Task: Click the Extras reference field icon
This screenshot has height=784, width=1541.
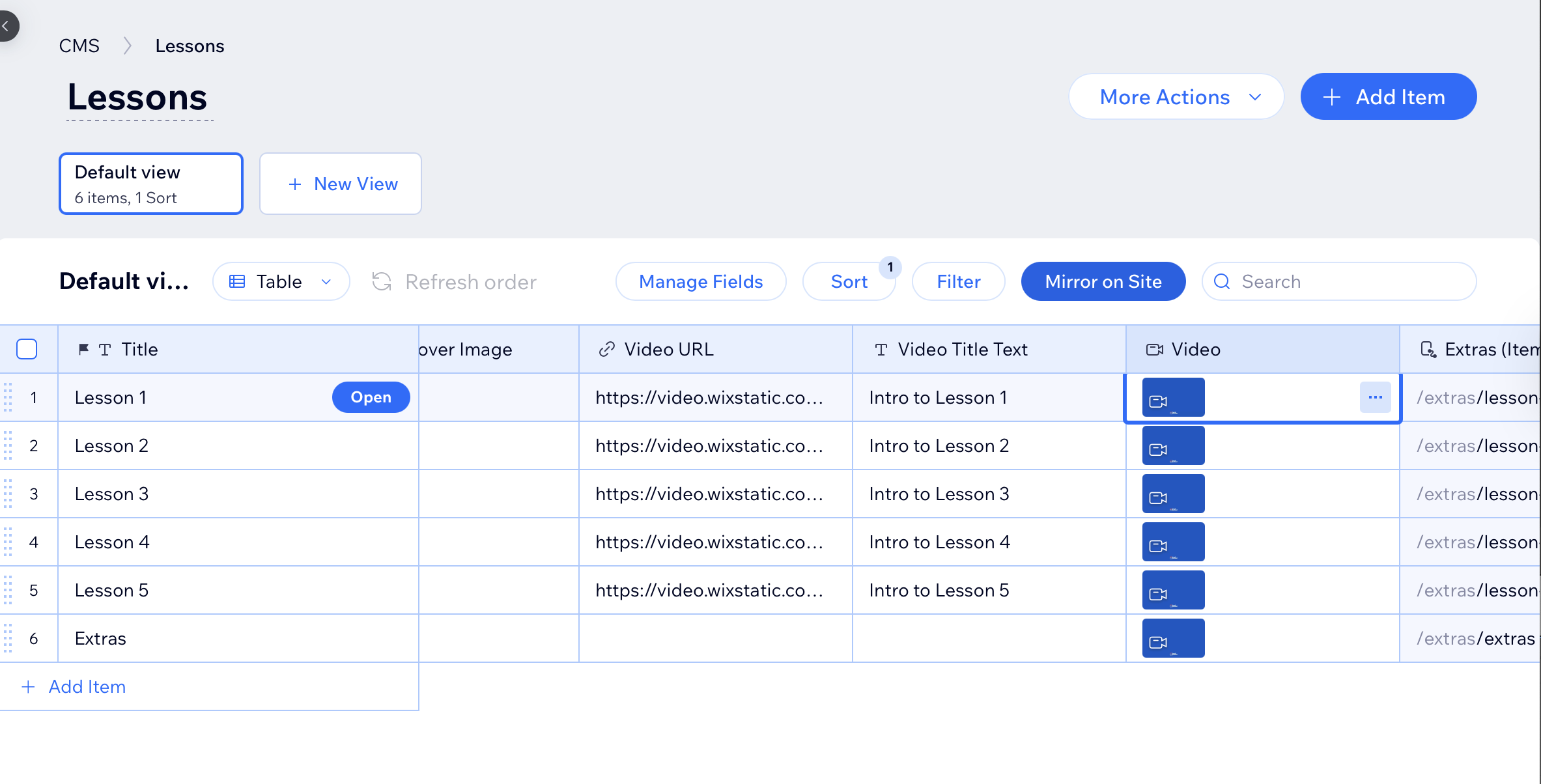Action: click(x=1428, y=350)
